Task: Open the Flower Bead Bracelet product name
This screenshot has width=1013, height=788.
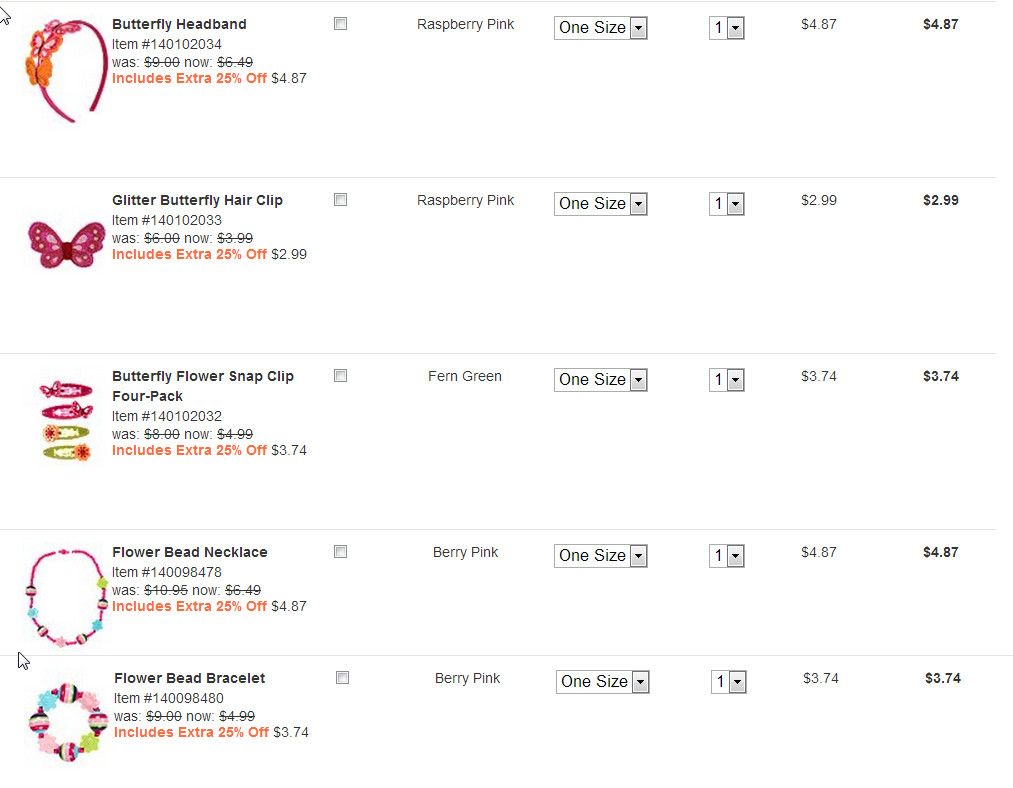Action: (189, 678)
